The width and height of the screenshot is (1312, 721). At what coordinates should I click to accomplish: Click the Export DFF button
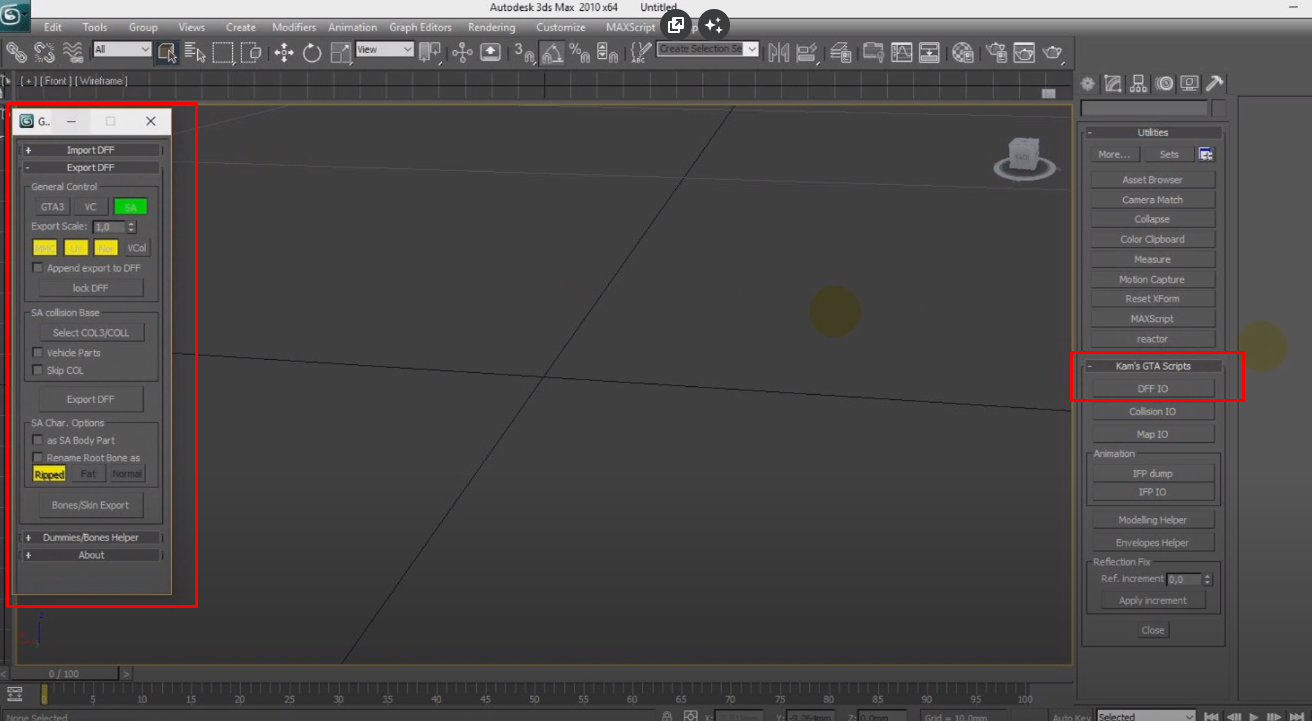coord(91,400)
